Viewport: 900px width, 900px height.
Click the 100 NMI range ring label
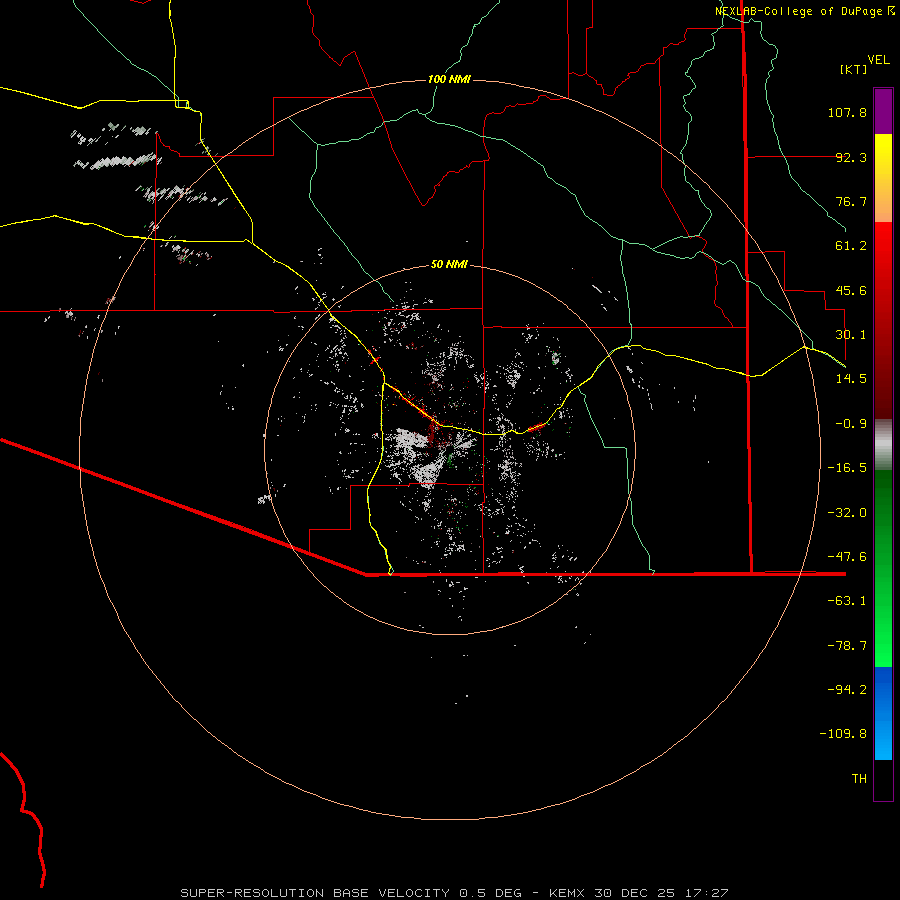click(449, 79)
